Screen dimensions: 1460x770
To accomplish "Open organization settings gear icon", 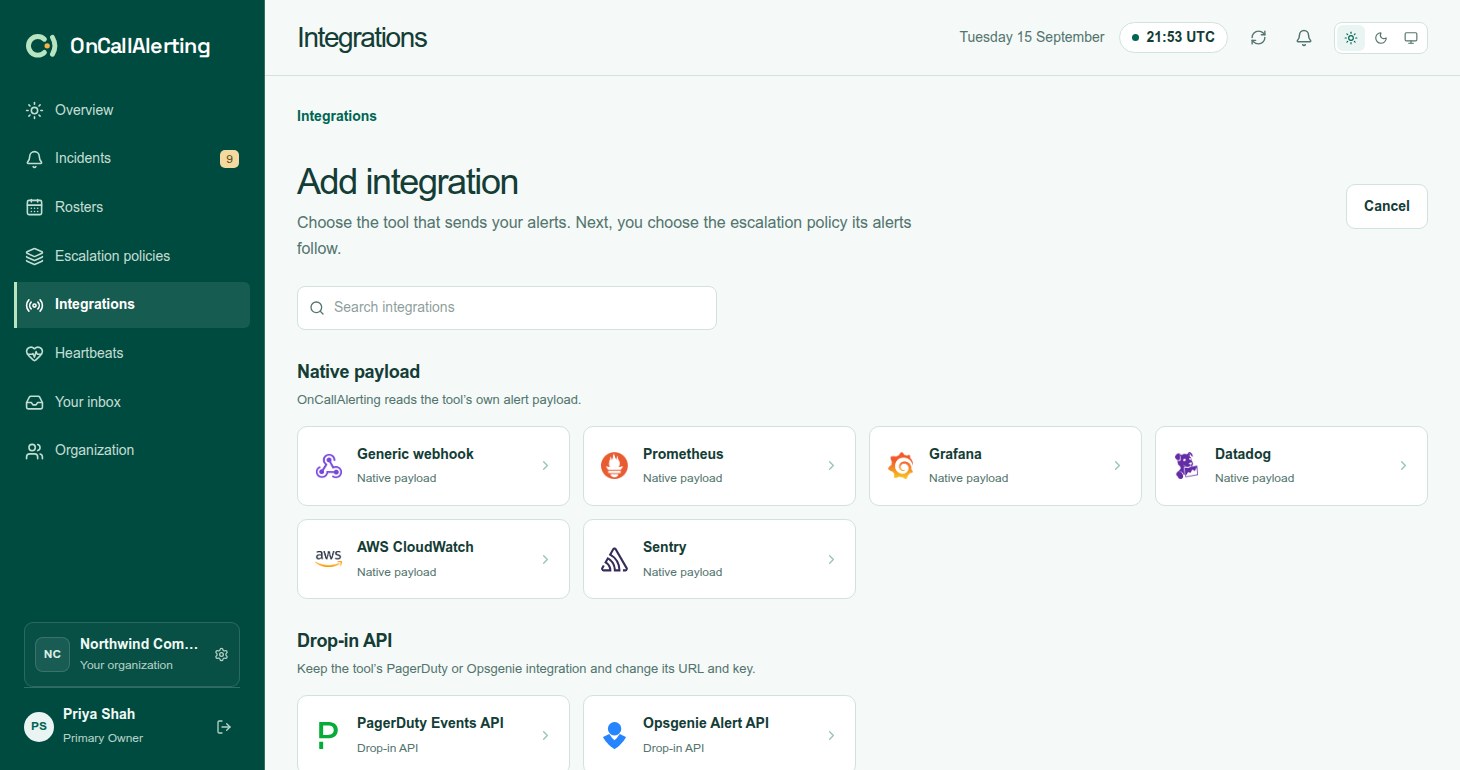I will click(x=222, y=654).
